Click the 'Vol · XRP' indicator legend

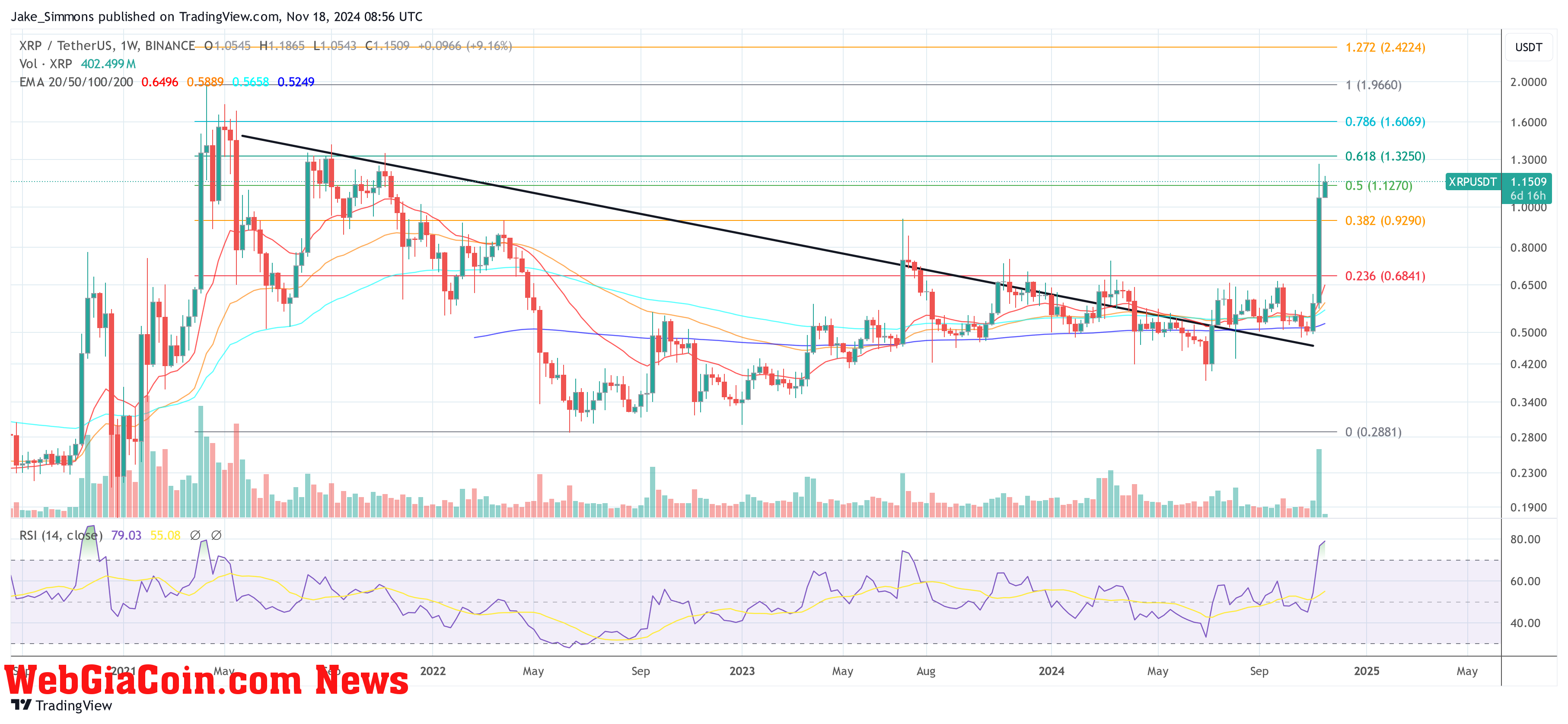[x=46, y=64]
